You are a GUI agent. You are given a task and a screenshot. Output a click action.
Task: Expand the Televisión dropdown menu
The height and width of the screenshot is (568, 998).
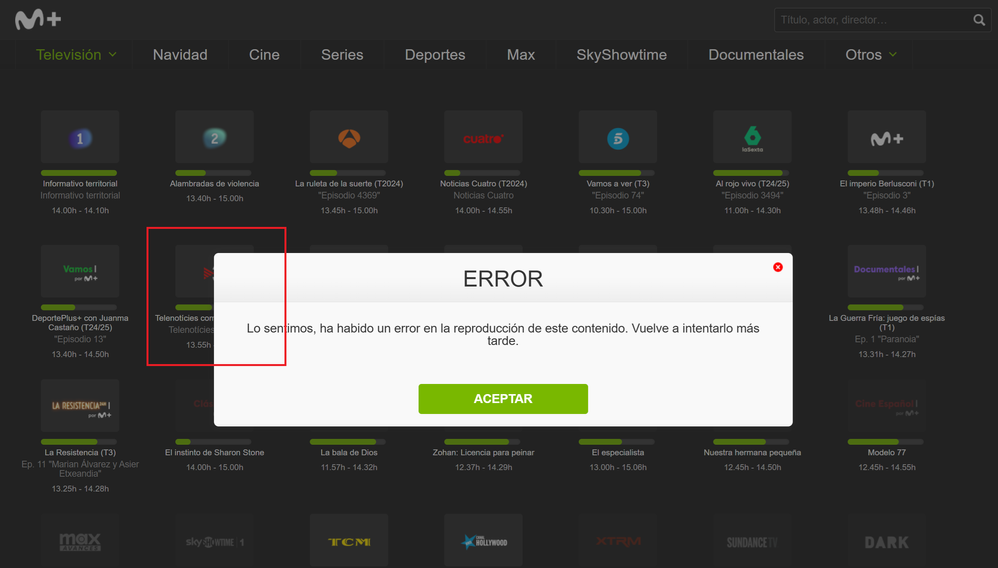tap(76, 55)
